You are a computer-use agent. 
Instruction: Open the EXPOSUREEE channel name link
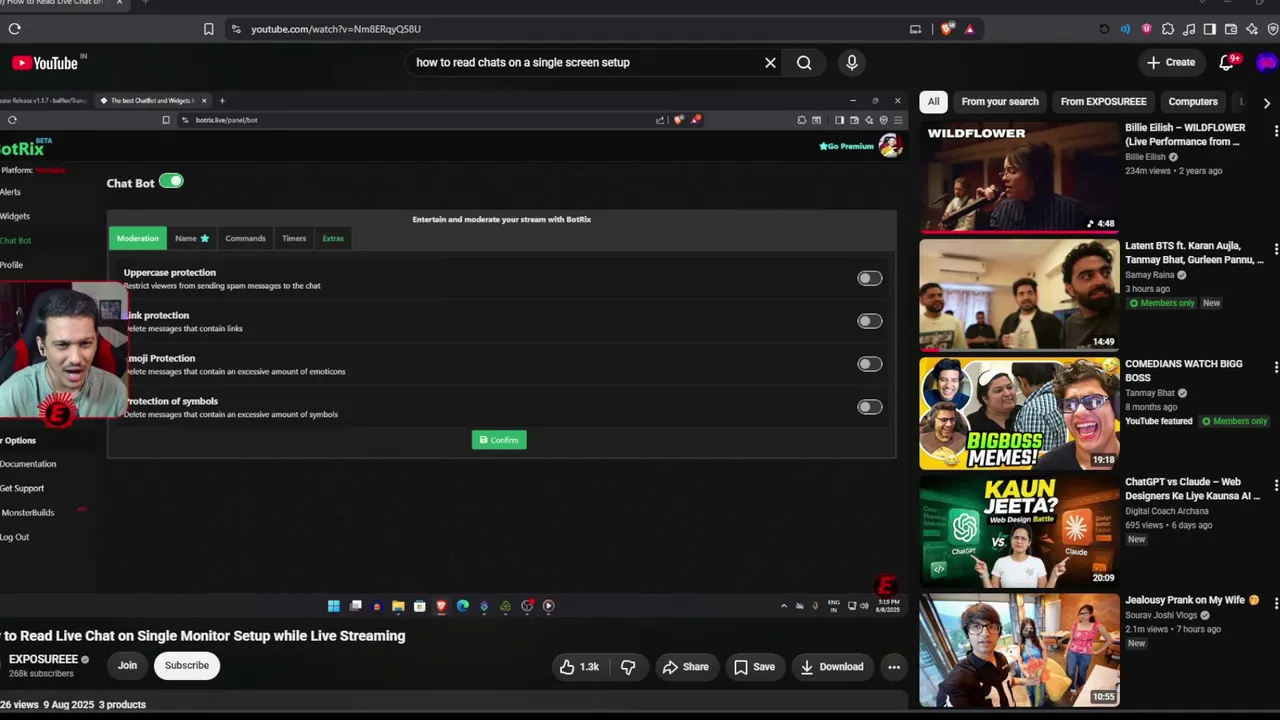point(43,659)
